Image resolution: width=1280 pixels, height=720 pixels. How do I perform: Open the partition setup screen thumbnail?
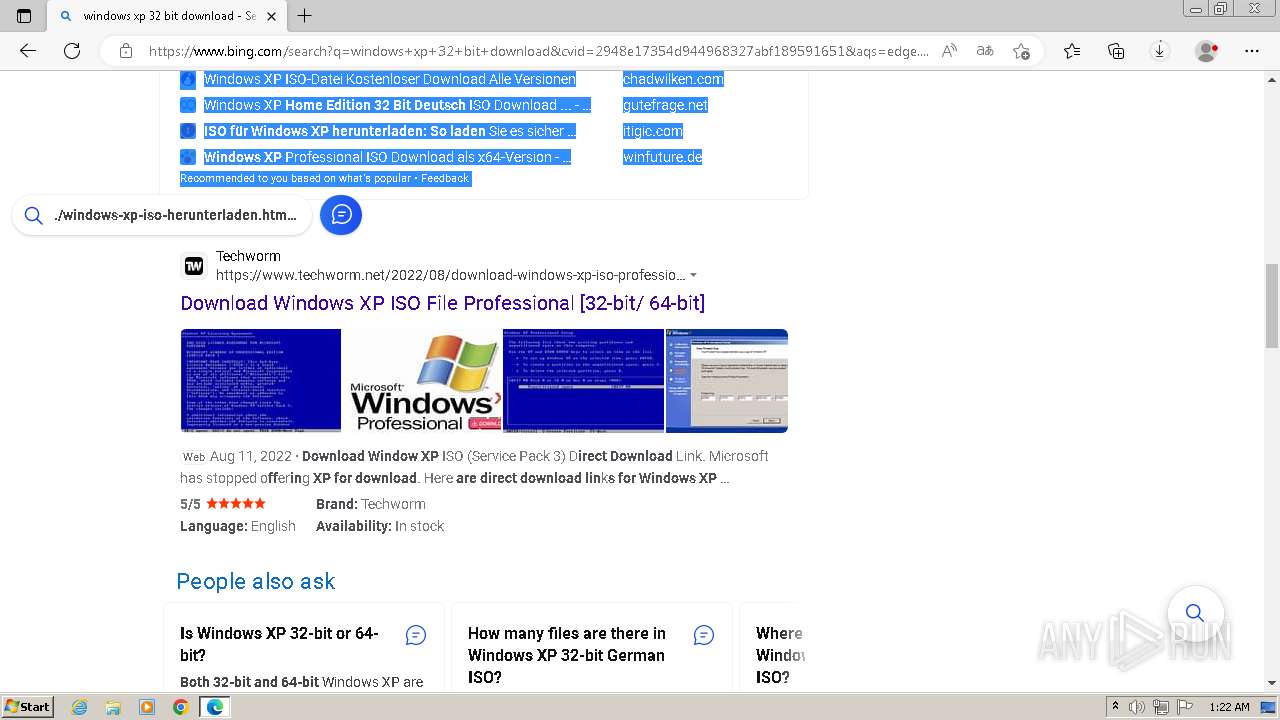pyautogui.click(x=584, y=381)
